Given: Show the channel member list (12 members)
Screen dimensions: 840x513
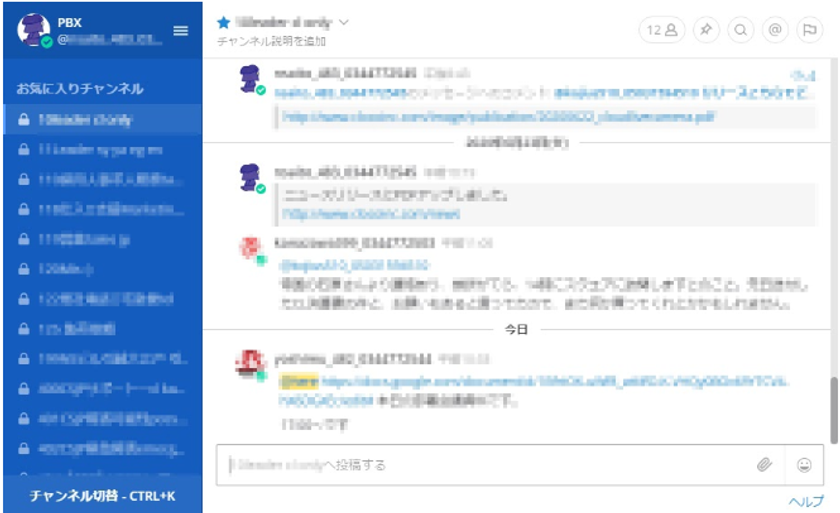Looking at the screenshot, I should click(x=662, y=30).
